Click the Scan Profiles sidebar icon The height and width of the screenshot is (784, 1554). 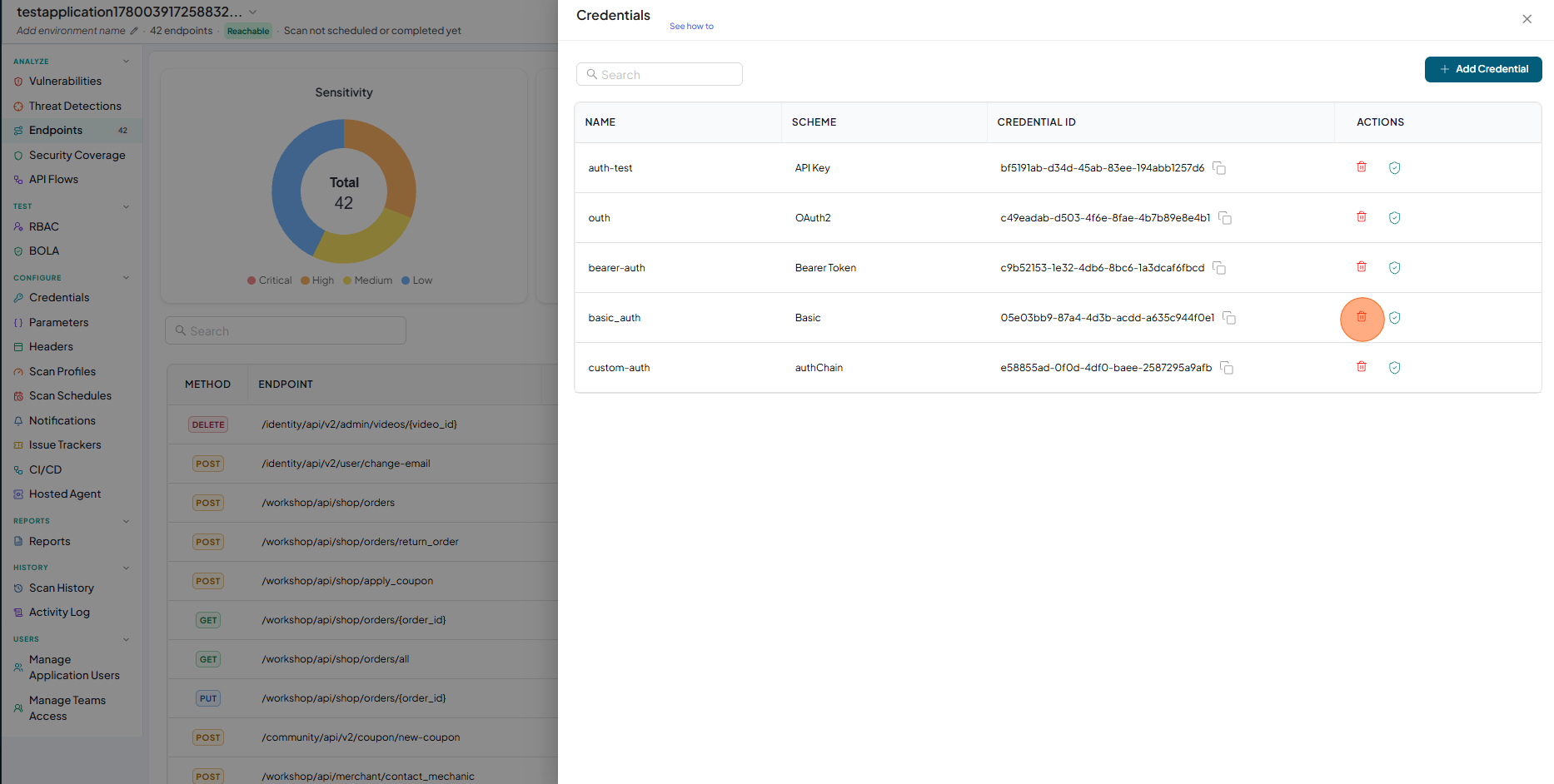[18, 372]
